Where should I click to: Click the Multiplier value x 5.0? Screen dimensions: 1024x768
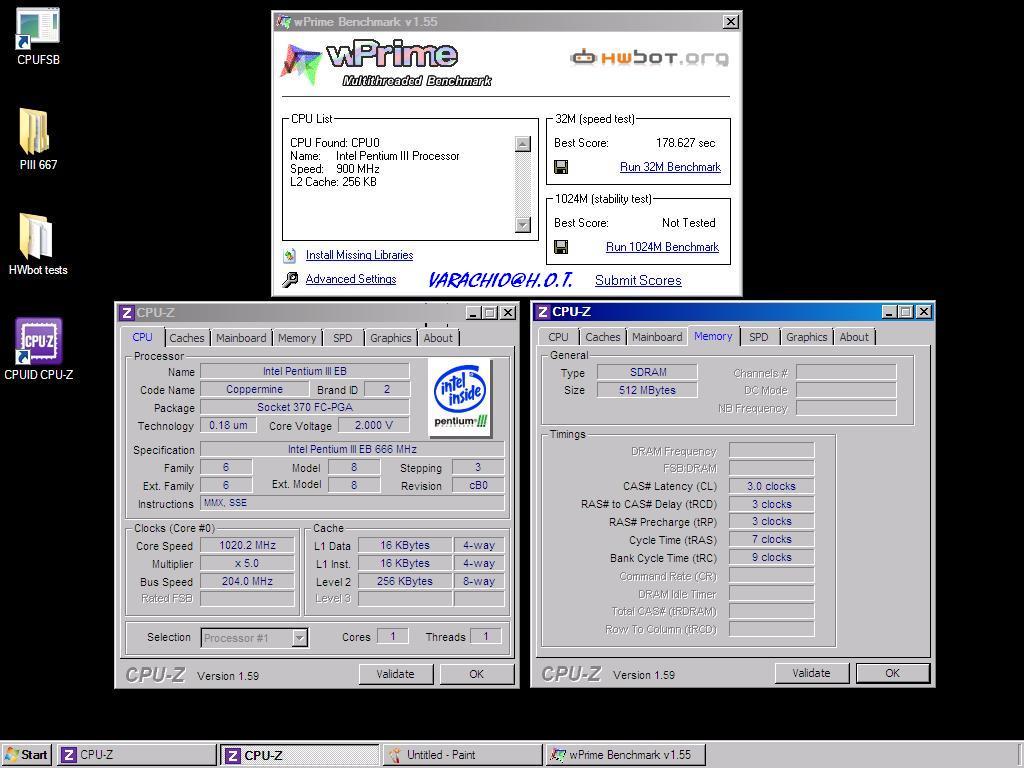[248, 563]
